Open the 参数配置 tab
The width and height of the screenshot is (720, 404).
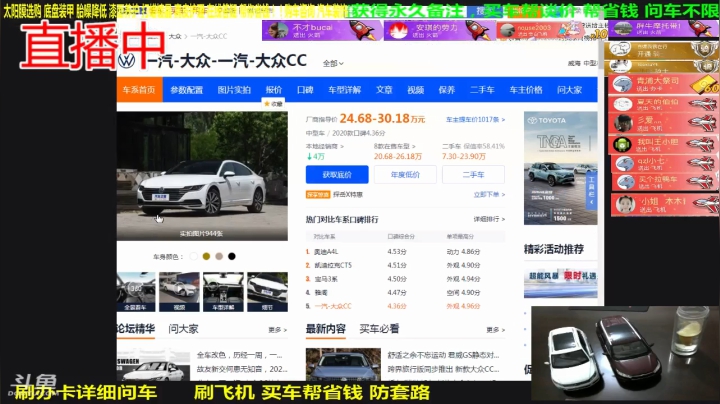[186, 90]
